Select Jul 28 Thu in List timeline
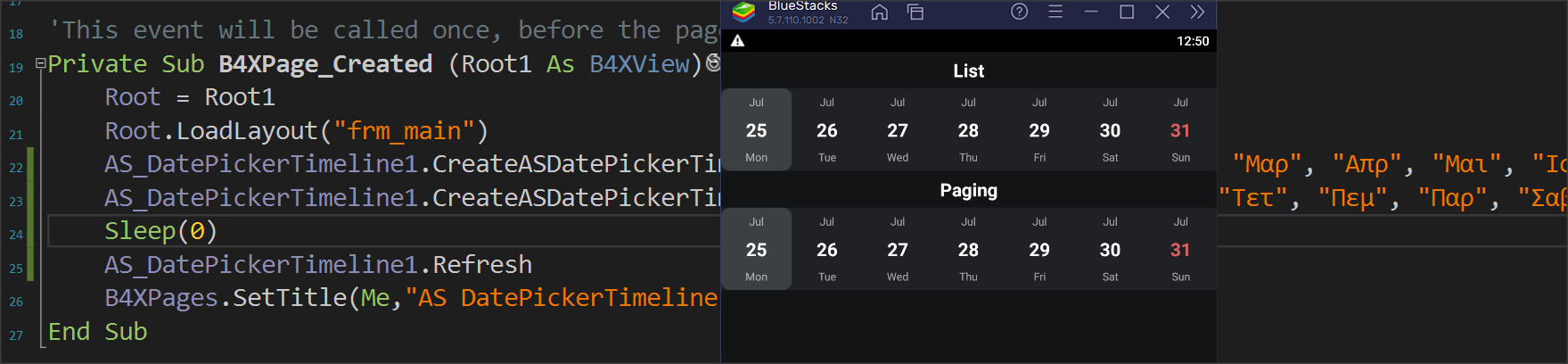 tap(968, 130)
